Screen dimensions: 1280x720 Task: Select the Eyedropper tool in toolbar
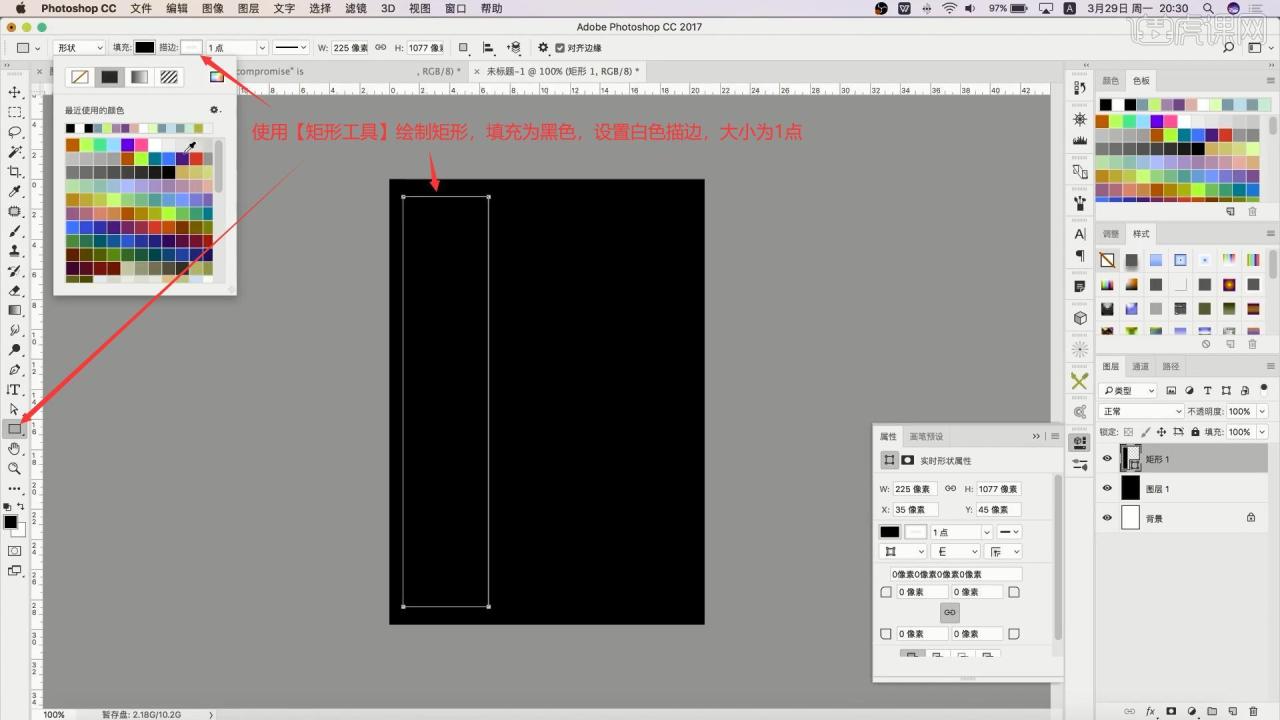pyautogui.click(x=15, y=191)
